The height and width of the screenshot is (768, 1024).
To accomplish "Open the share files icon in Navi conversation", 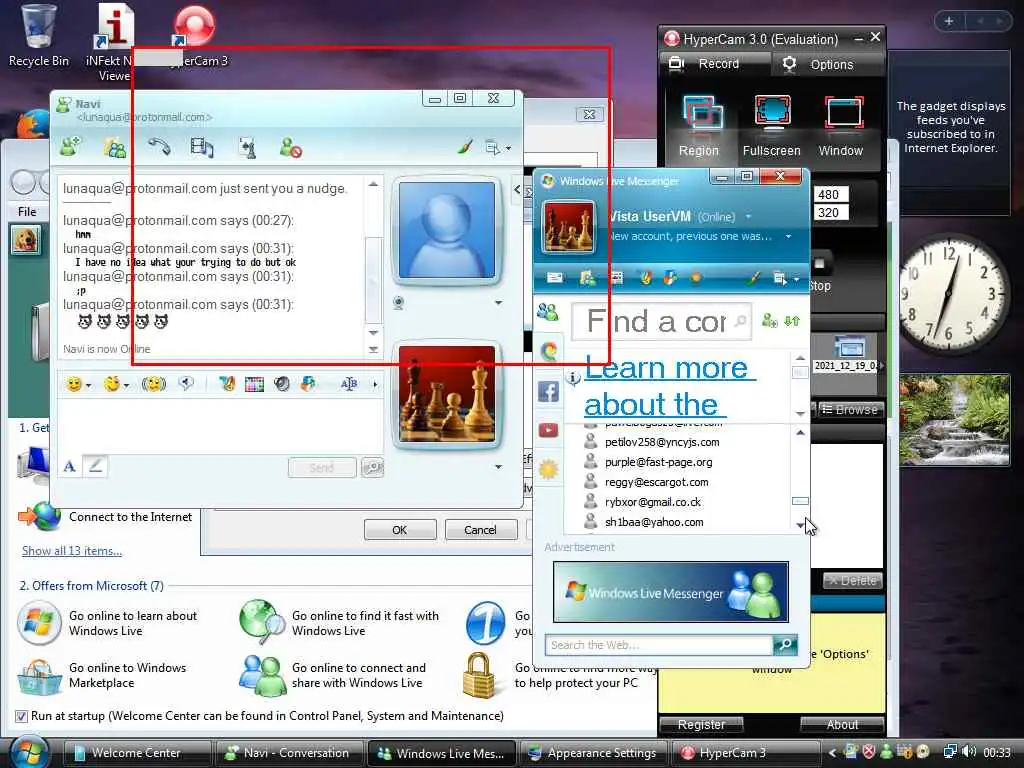I will (x=115, y=148).
